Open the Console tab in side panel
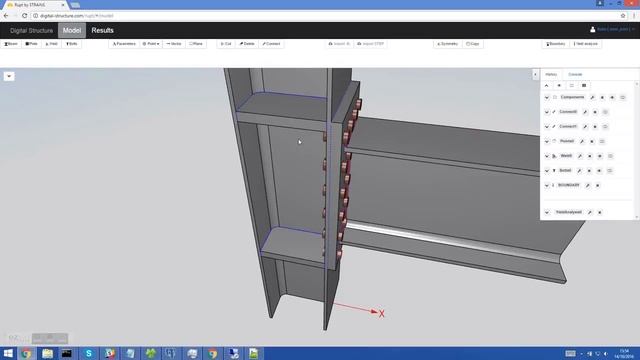Viewport: 640px width, 360px height. pos(575,74)
